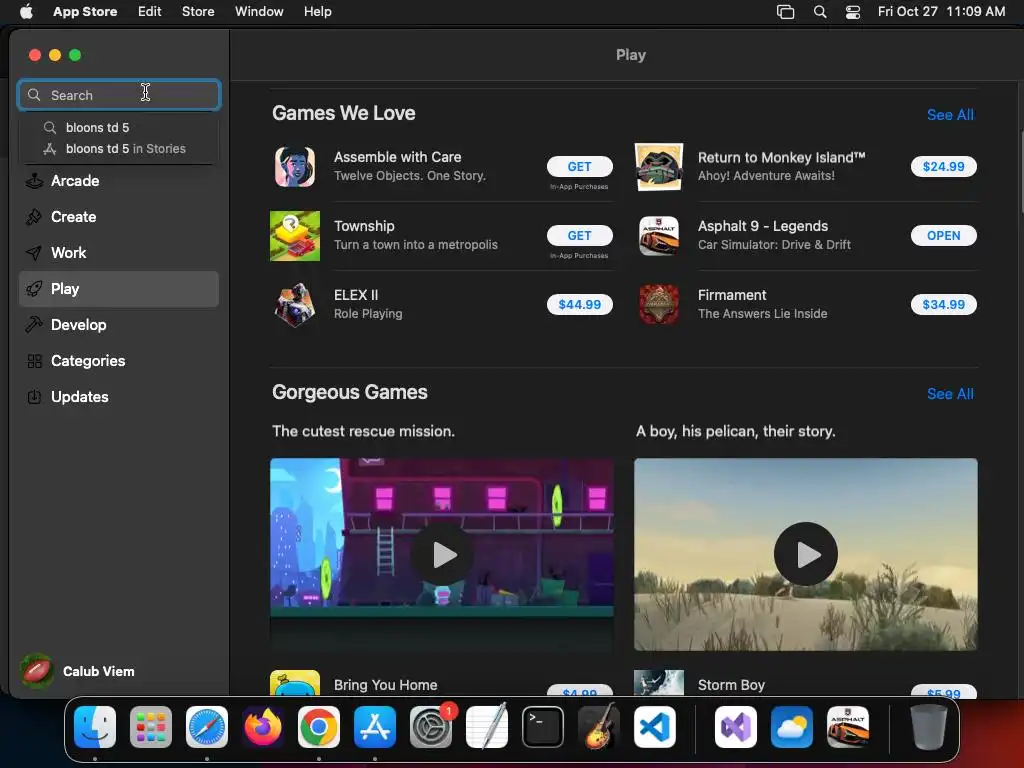
Task: Buy Firmament for $34.99
Action: pyautogui.click(x=943, y=304)
